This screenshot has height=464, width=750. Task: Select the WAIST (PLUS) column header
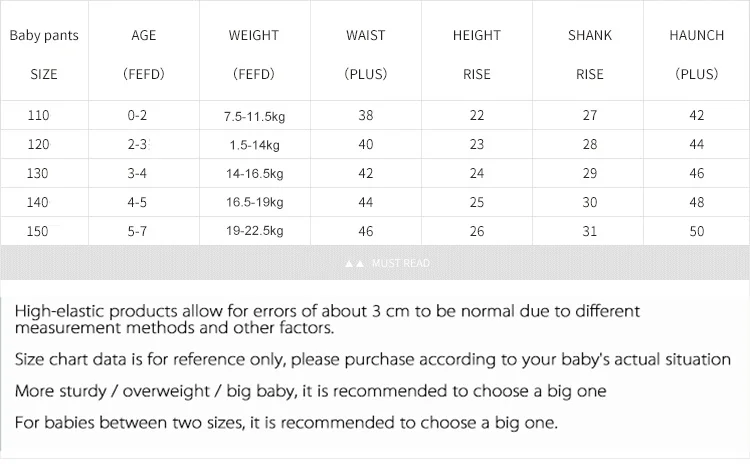(x=365, y=55)
